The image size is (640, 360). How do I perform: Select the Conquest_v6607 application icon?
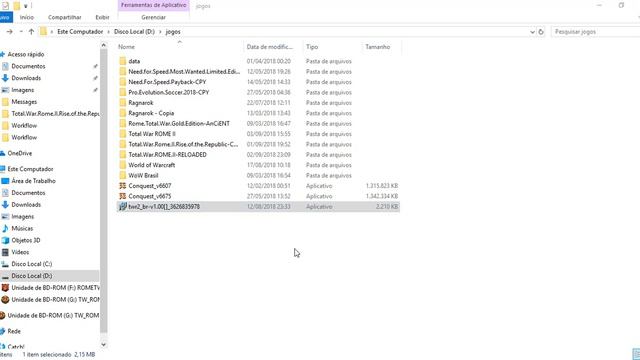pos(122,186)
